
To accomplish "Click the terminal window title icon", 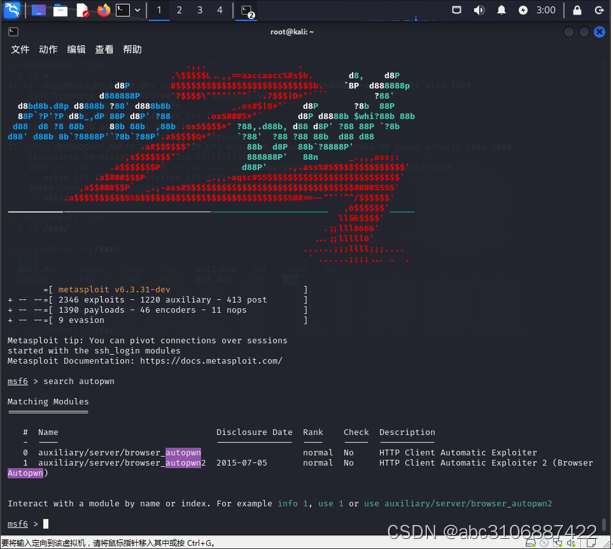I will point(13,32).
